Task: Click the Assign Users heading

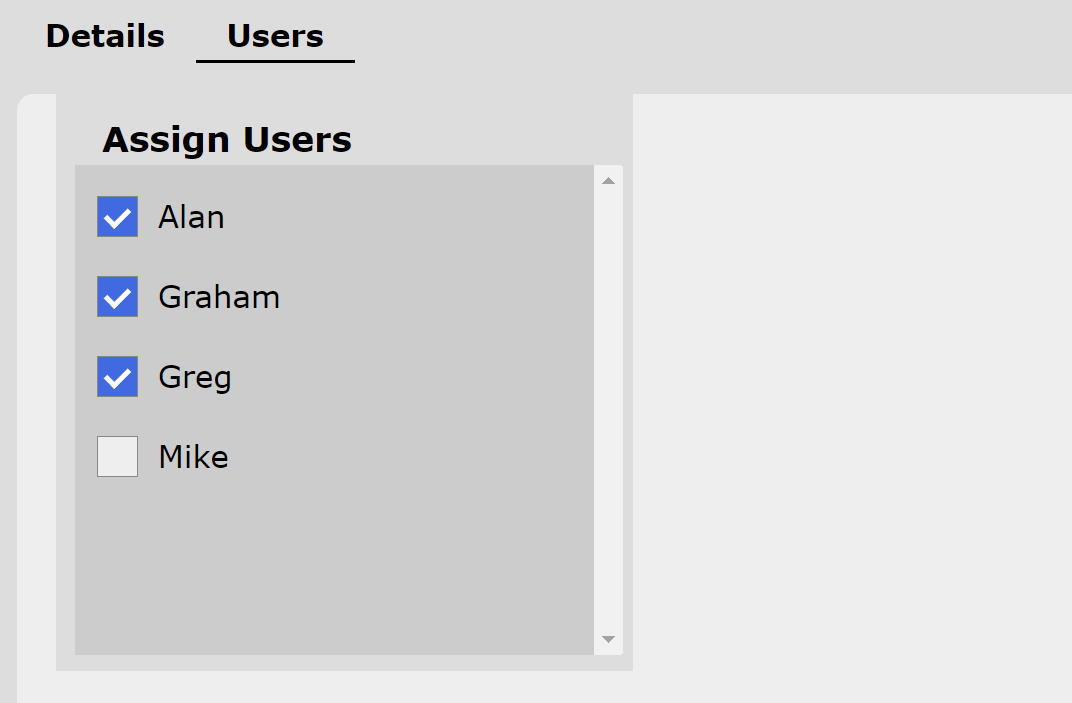Action: 227,140
